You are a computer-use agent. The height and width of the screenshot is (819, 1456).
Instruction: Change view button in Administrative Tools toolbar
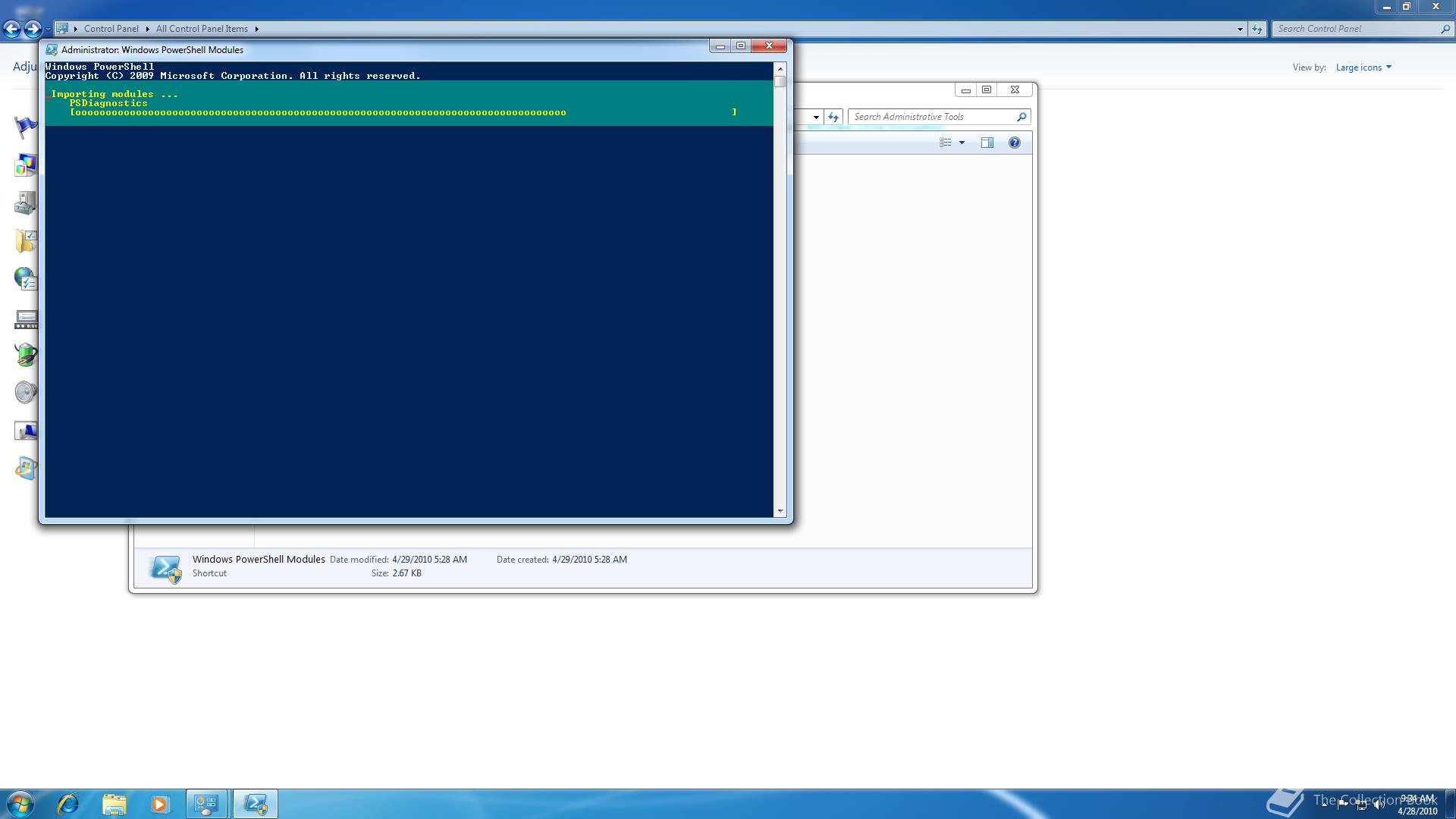click(945, 143)
